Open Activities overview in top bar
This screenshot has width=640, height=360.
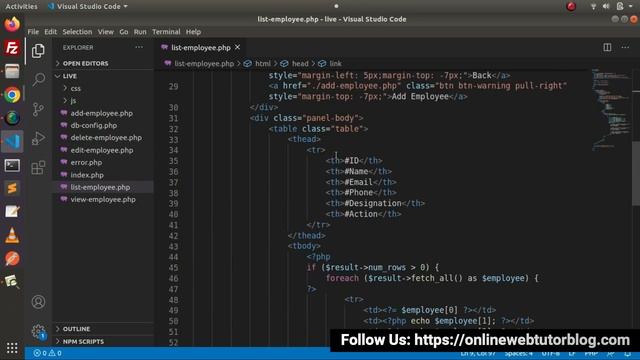coord(21,6)
